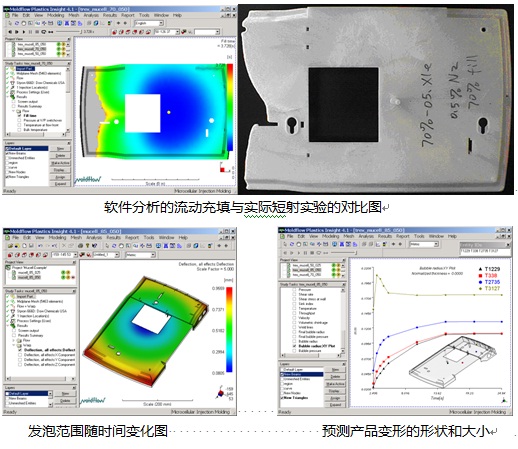Collapse Warp folder in deflection window

coord(14,345)
